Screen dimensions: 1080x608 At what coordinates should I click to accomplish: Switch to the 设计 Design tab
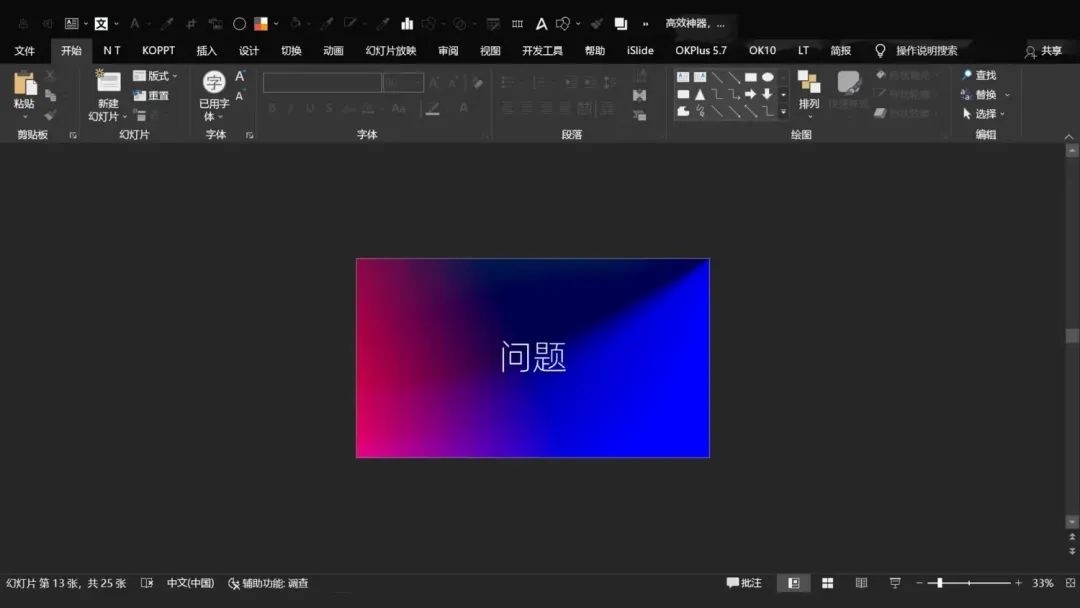point(249,51)
